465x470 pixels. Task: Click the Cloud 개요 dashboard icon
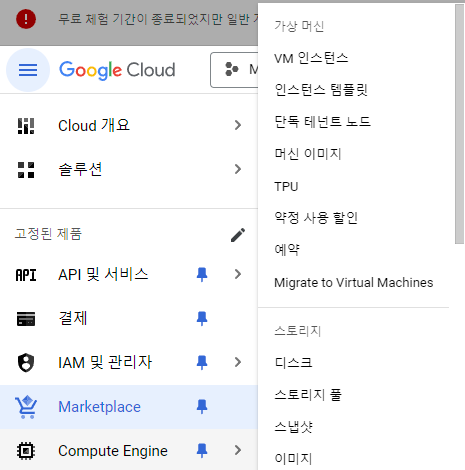pos(26,126)
